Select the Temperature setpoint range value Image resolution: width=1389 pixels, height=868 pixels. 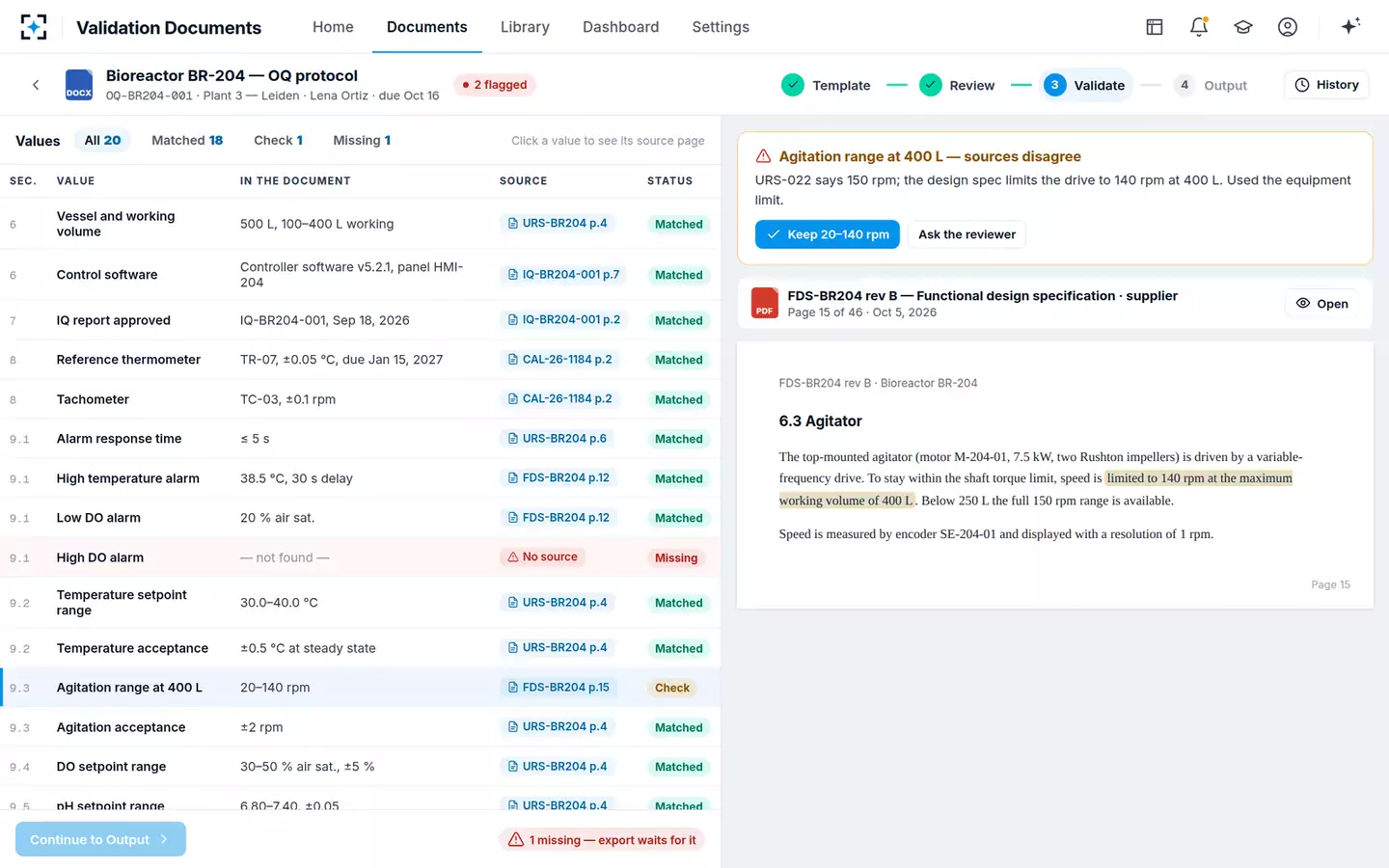tap(360, 602)
